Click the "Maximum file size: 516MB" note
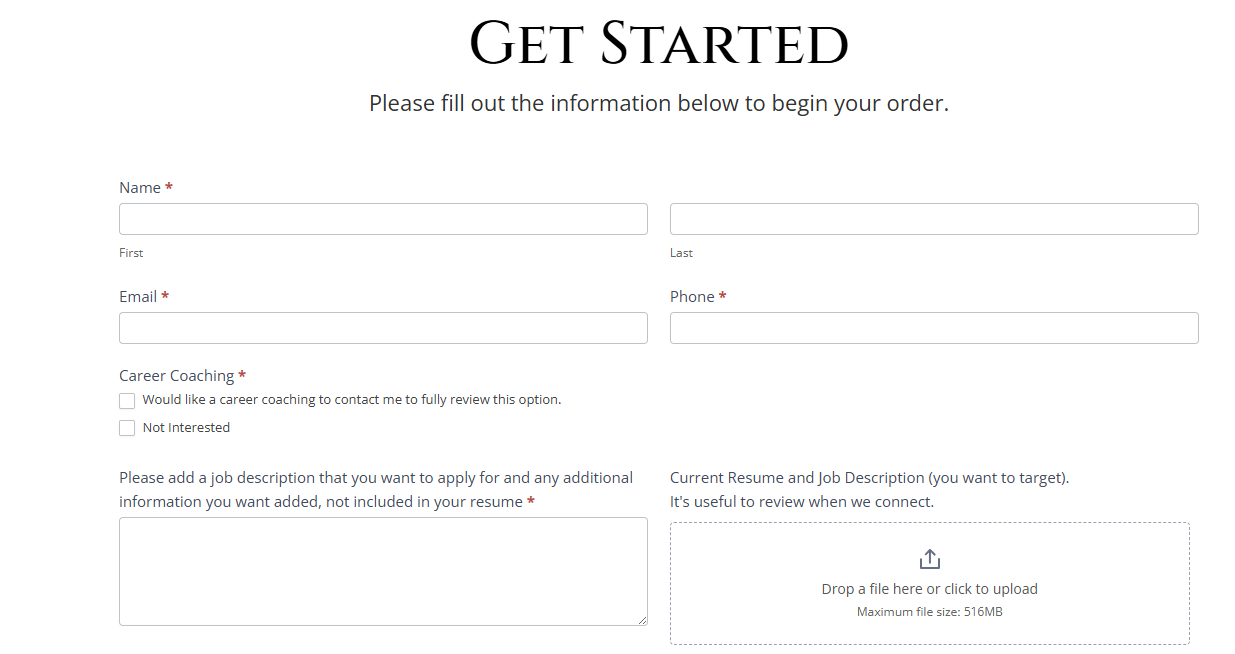This screenshot has height=654, width=1235. click(929, 612)
